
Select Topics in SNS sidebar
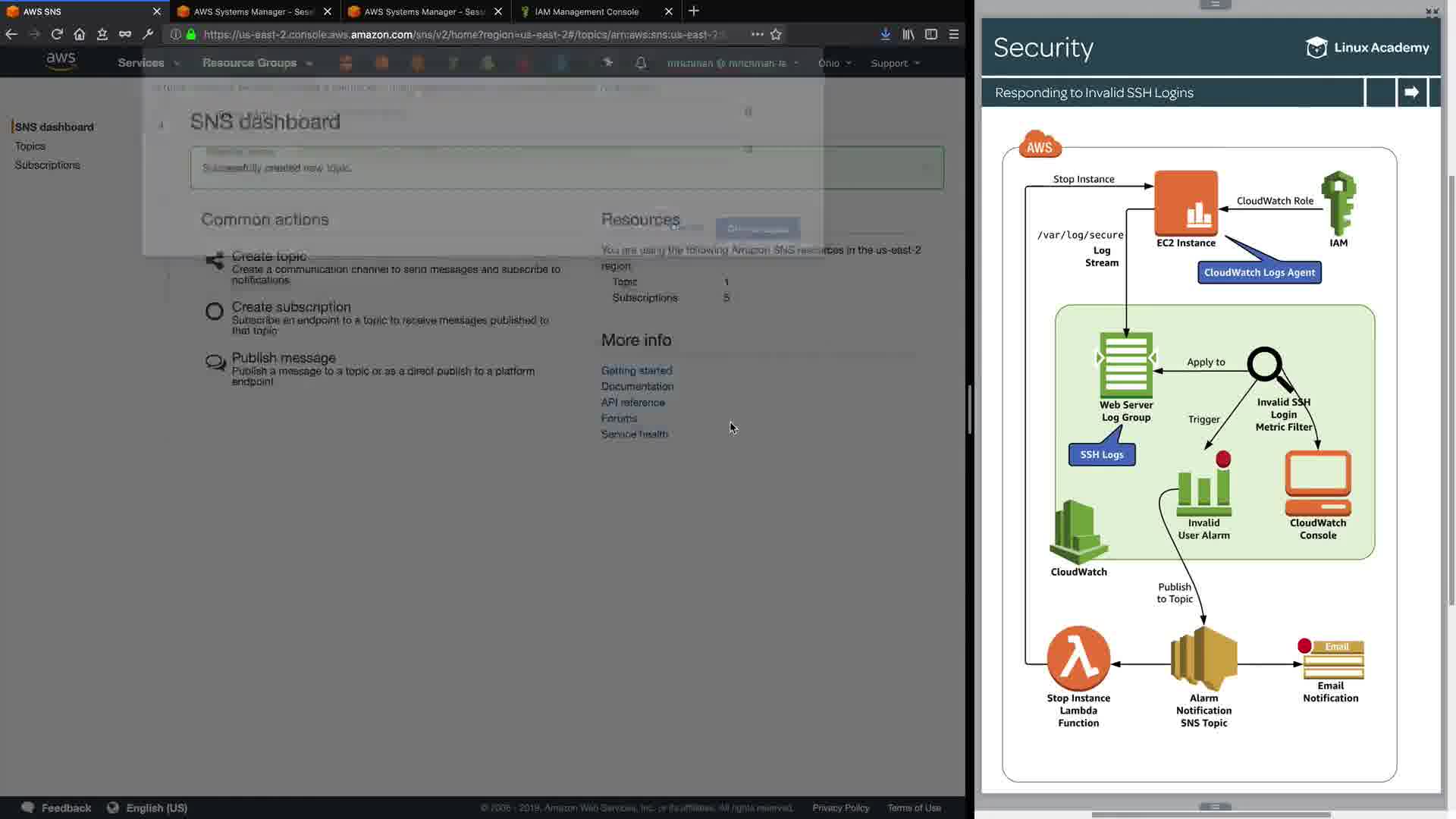30,146
